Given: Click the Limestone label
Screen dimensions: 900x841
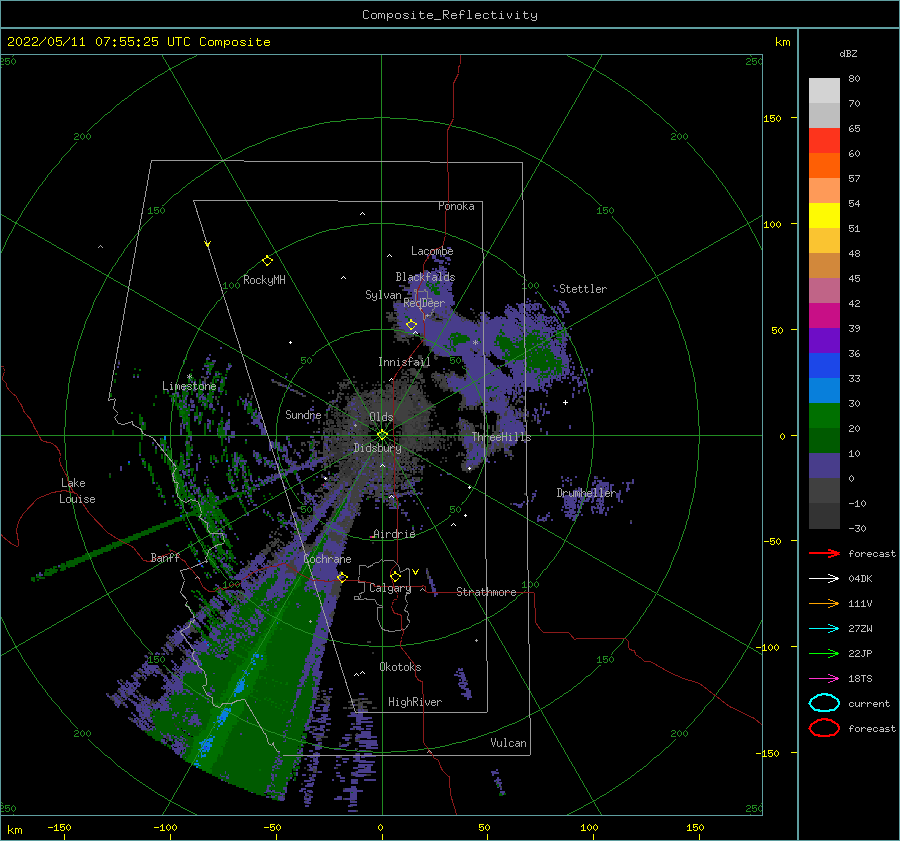Looking at the screenshot, I should pos(189,386).
